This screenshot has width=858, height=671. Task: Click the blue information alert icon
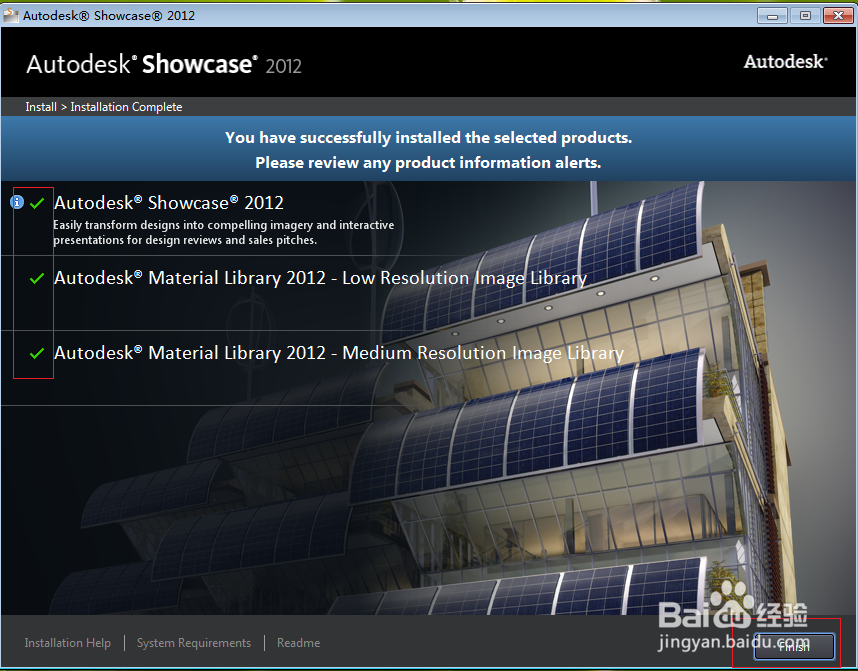pyautogui.click(x=17, y=203)
